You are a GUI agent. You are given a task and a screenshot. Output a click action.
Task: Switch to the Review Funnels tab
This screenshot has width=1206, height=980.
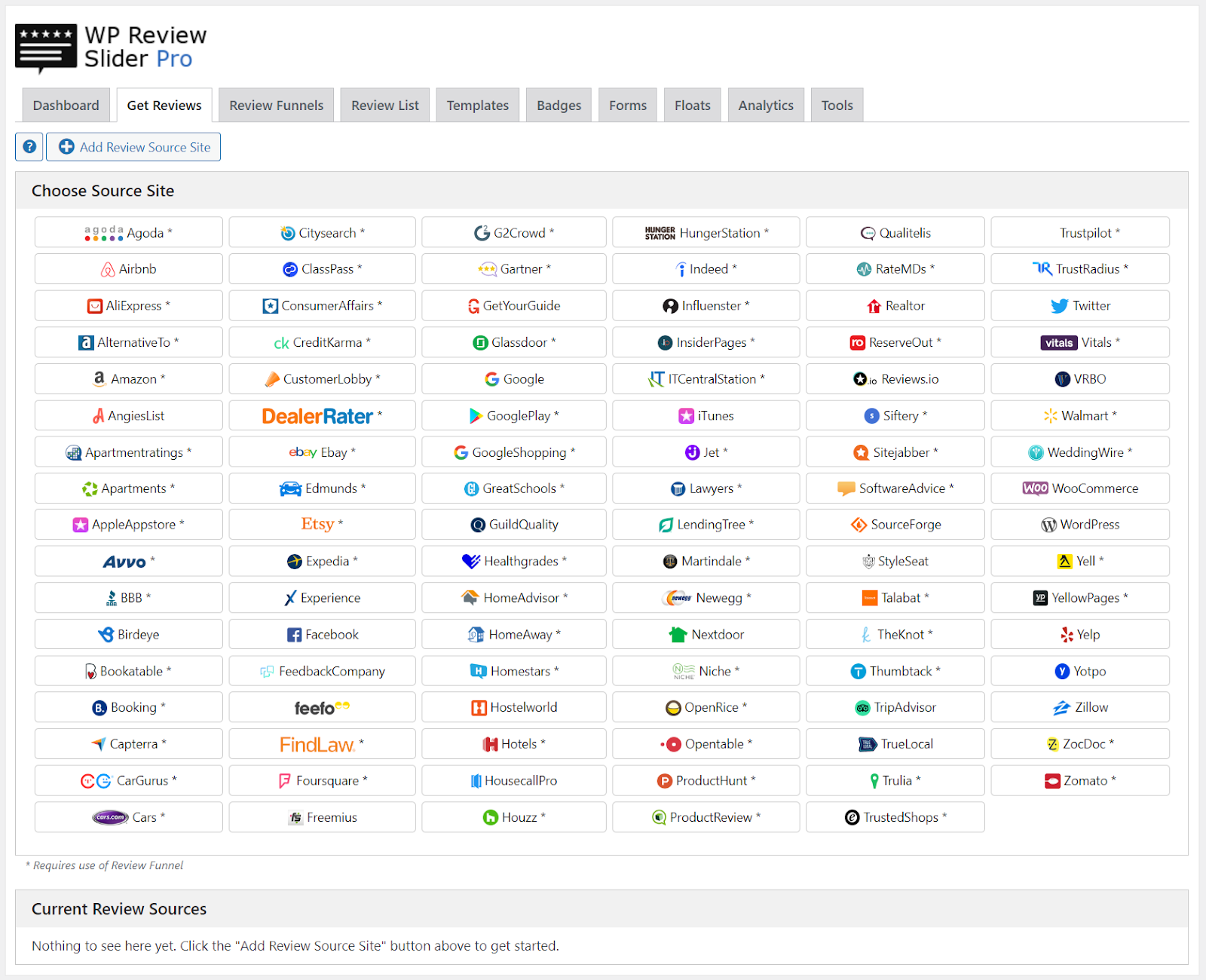pyautogui.click(x=277, y=105)
